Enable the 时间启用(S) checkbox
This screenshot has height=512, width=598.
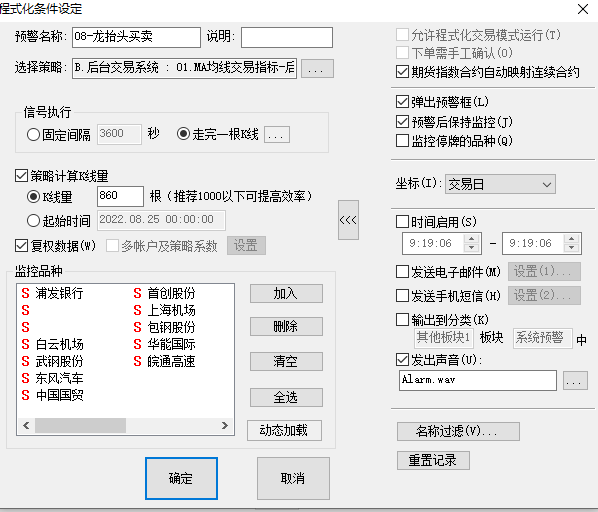click(402, 221)
